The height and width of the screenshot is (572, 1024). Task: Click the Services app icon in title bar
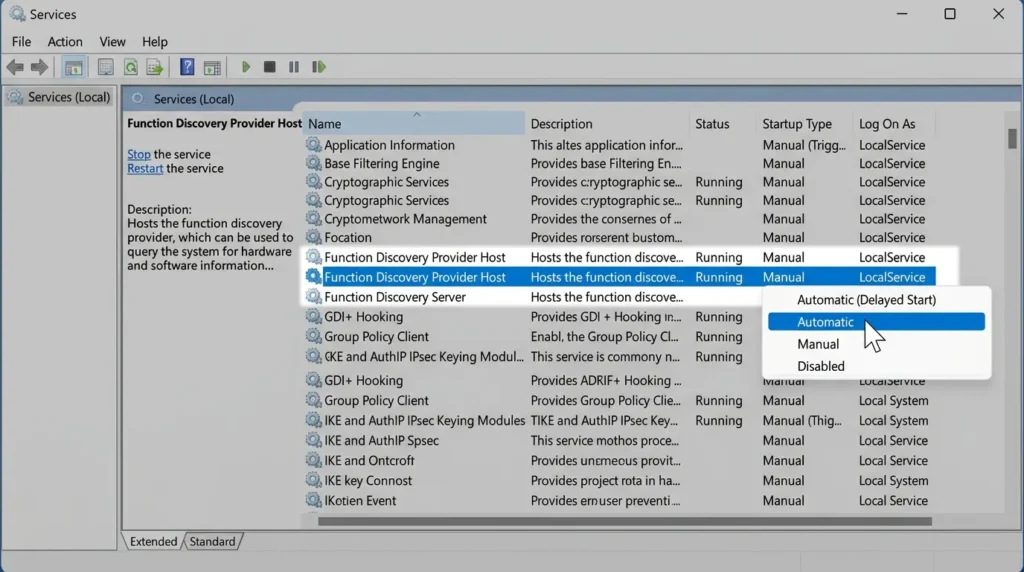[x=17, y=14]
